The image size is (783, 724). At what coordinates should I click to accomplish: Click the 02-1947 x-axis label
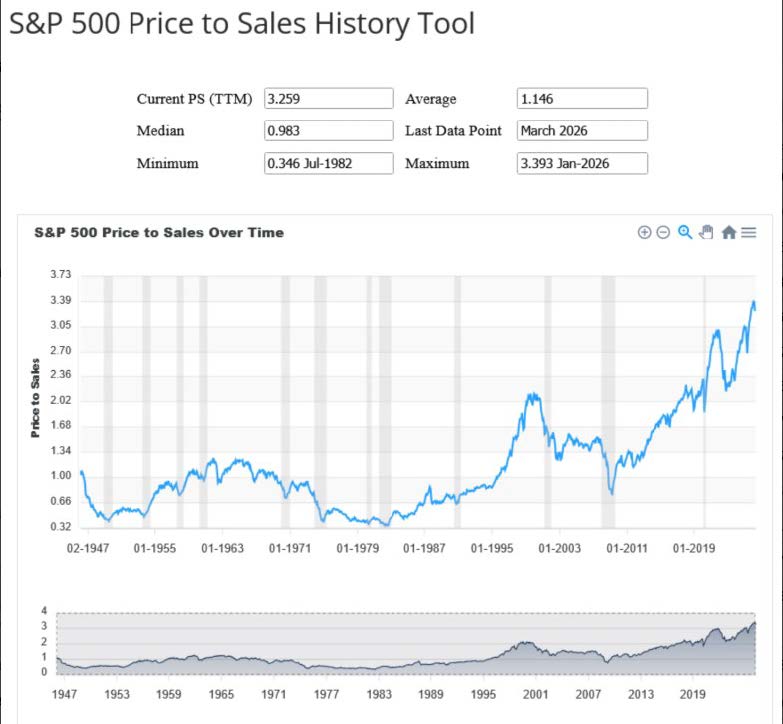(x=88, y=548)
